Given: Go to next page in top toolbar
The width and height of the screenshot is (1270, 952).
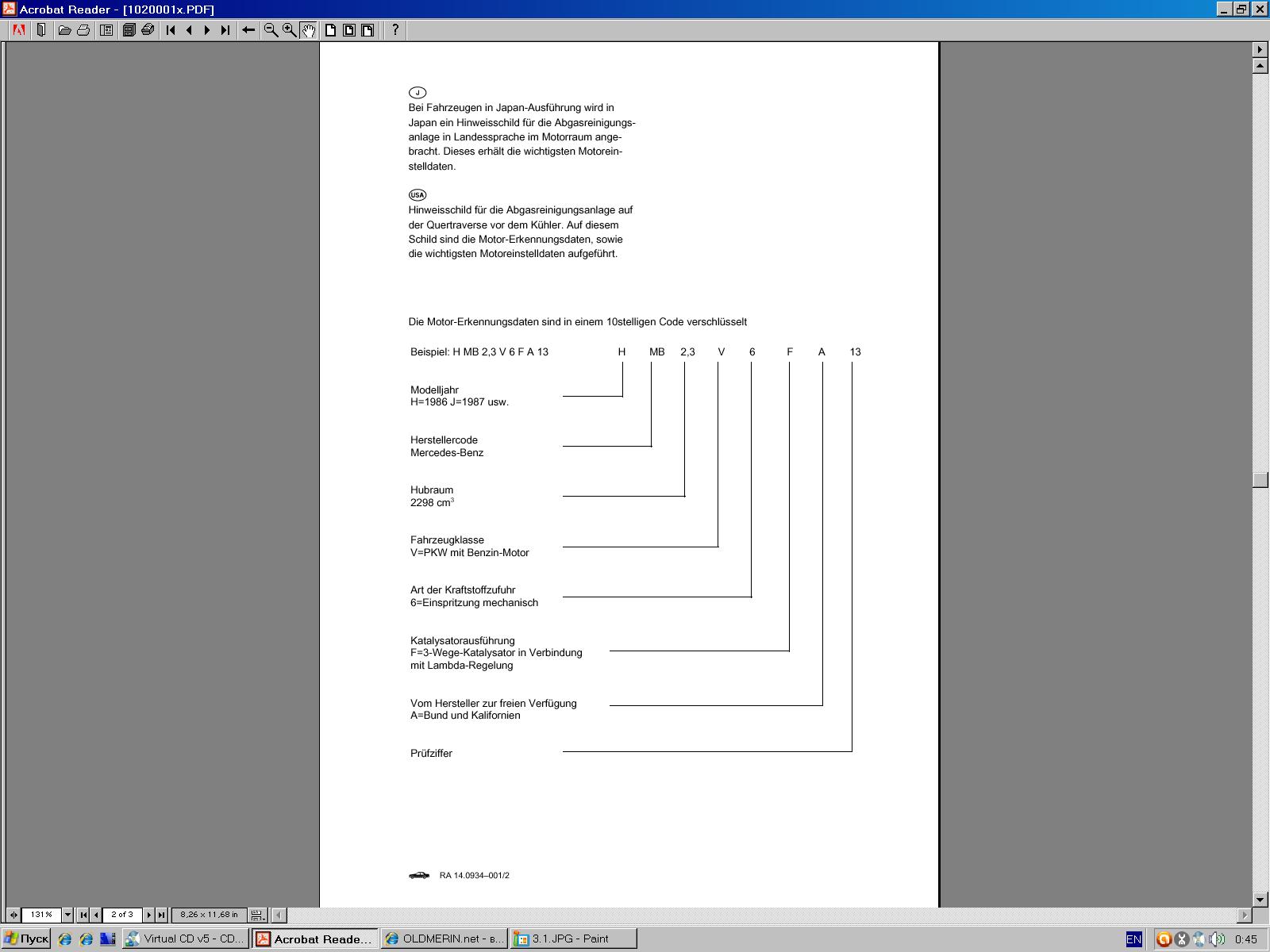Looking at the screenshot, I should [x=207, y=30].
